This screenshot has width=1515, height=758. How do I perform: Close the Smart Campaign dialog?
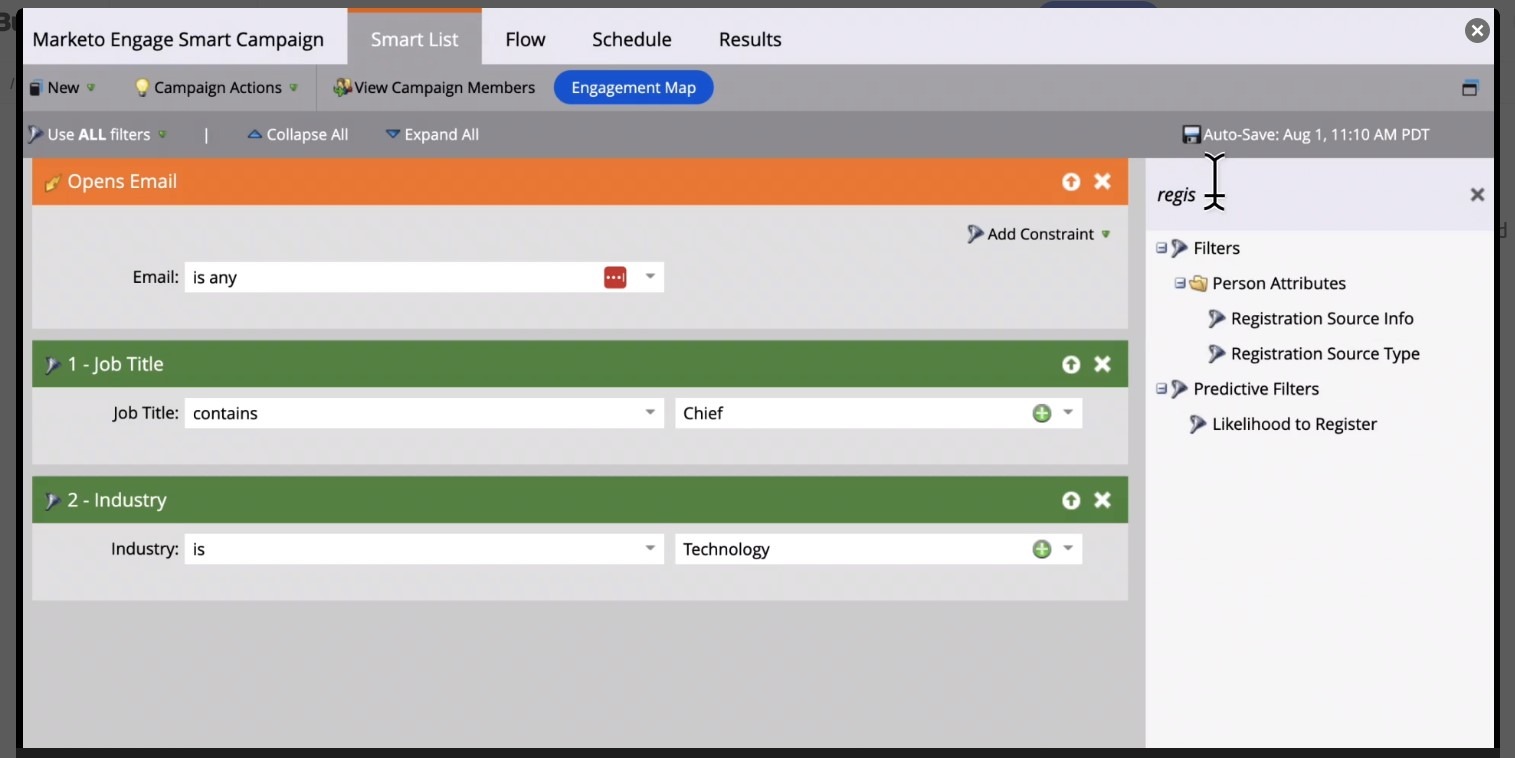click(x=1477, y=31)
